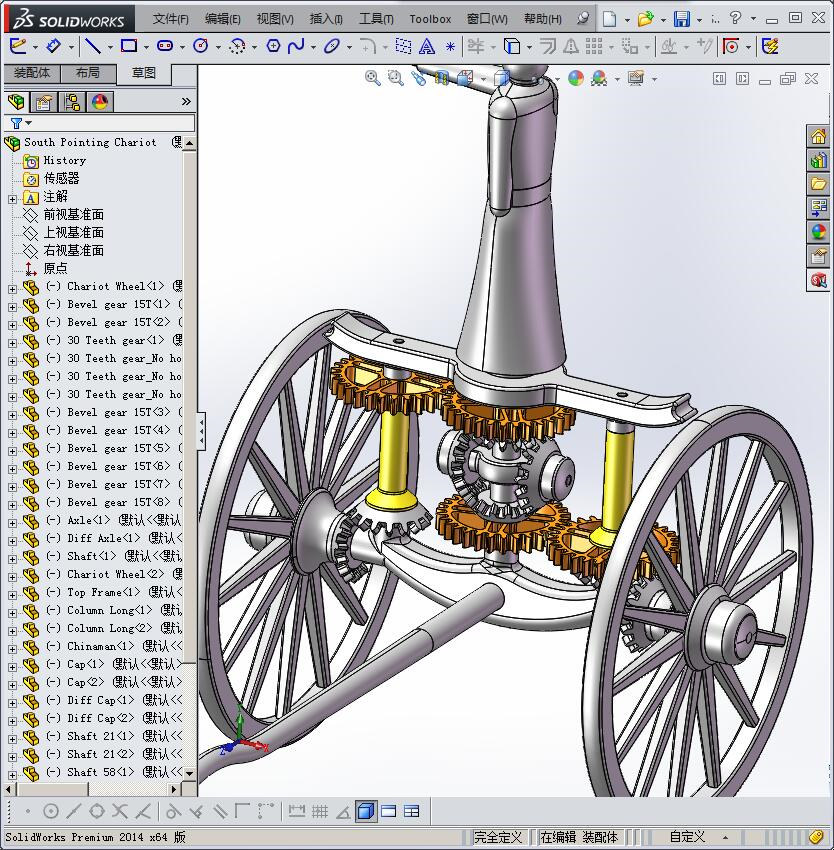The image size is (834, 850).
Task: Toggle the point snap in bottom toolbar
Action: click(28, 812)
